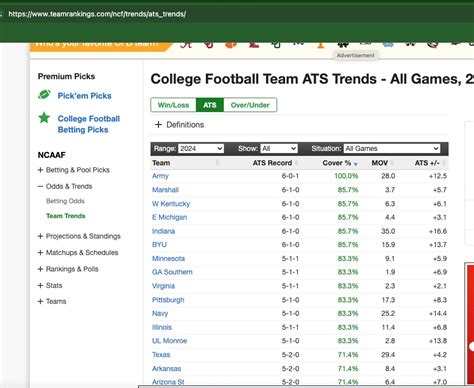Screen dimensions: 474x388
Task: Sort table by ATS +/- header
Action: pyautogui.click(x=427, y=163)
